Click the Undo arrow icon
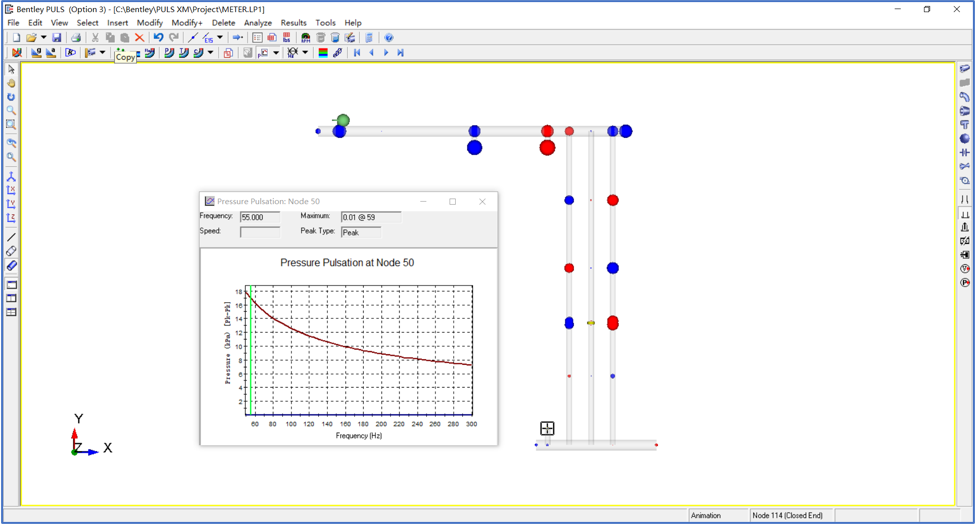 [x=158, y=38]
